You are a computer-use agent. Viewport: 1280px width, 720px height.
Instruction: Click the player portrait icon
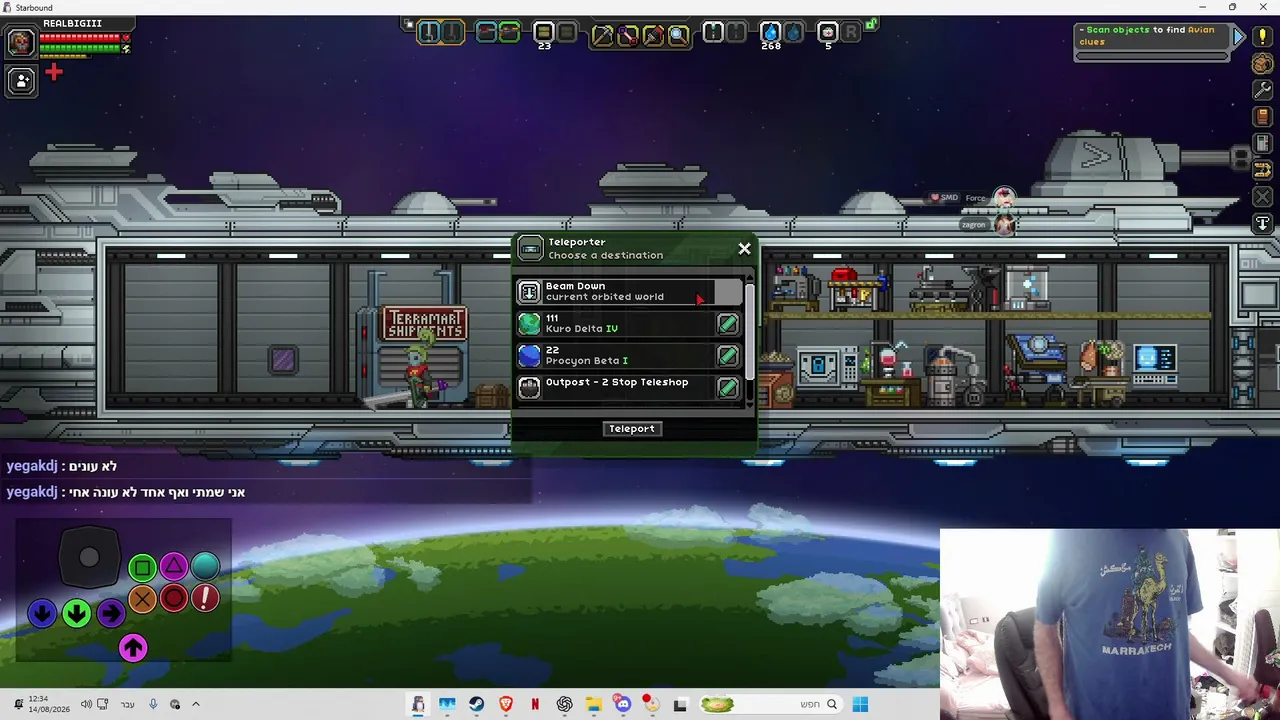pos(21,42)
